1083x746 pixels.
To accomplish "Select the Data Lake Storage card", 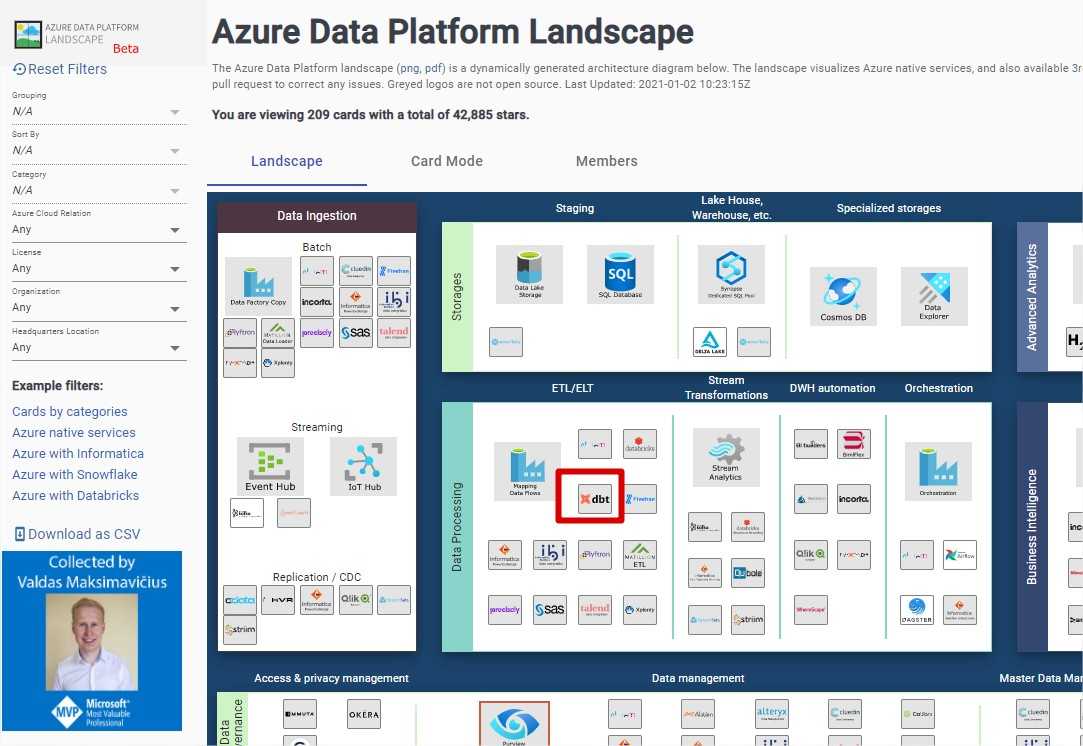I will click(529, 274).
